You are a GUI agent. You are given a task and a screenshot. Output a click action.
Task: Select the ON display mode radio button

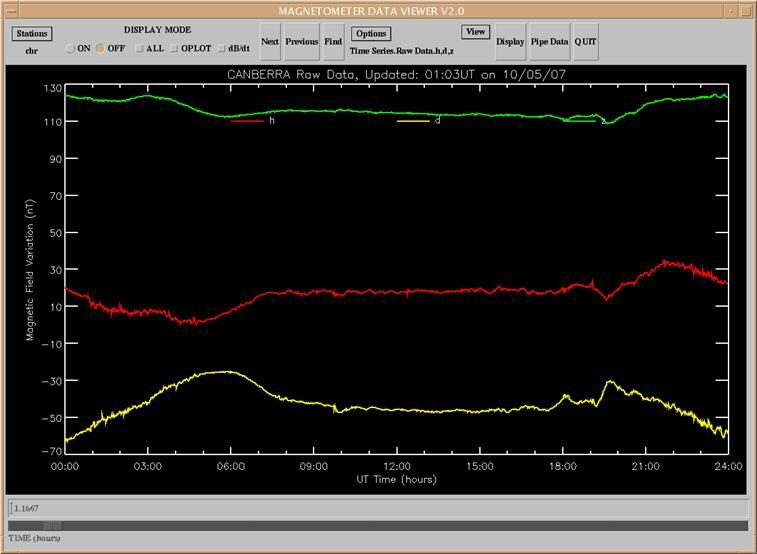point(70,48)
